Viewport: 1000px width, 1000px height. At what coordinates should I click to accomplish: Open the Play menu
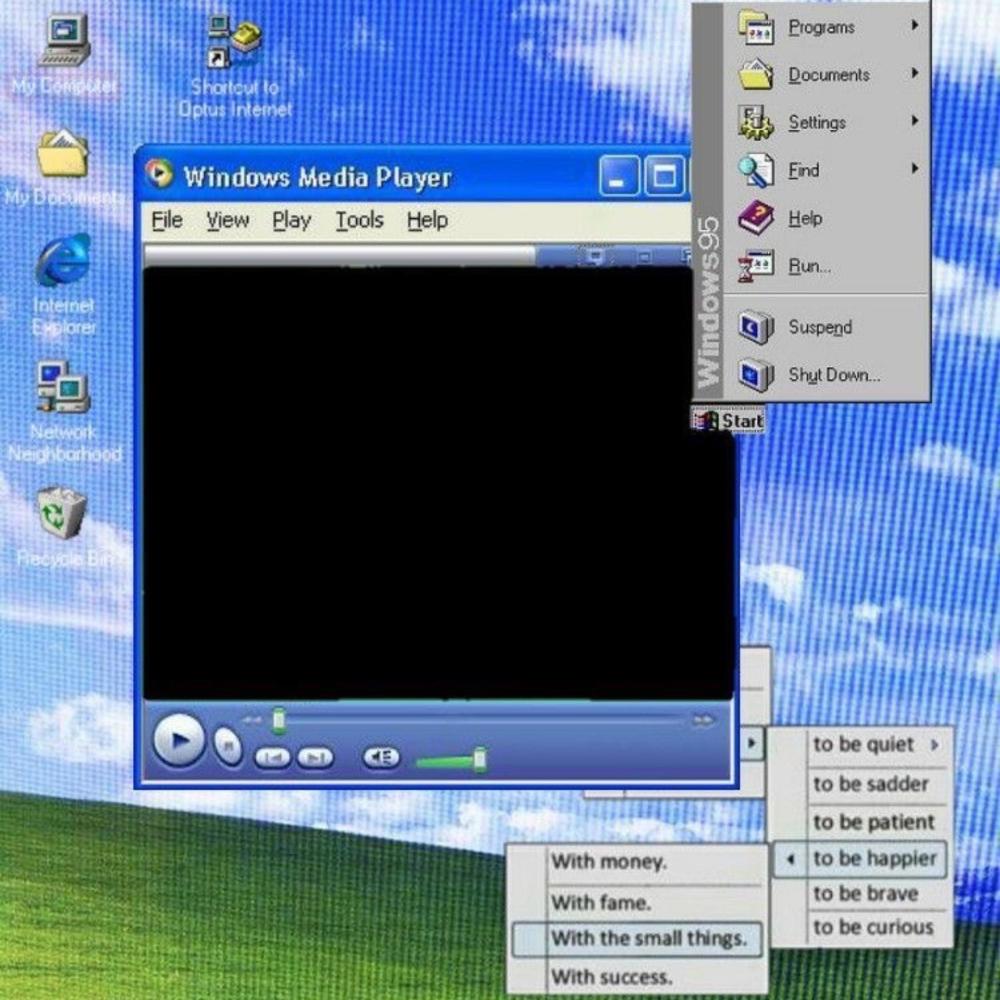291,221
